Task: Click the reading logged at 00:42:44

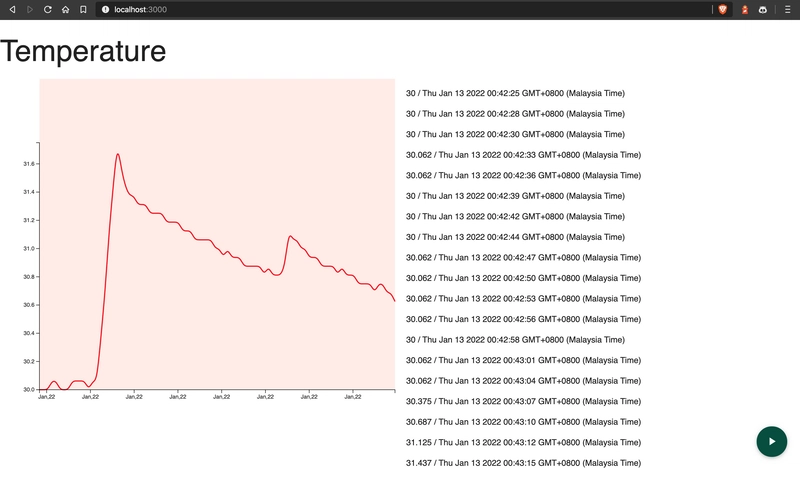Action: tap(515, 237)
